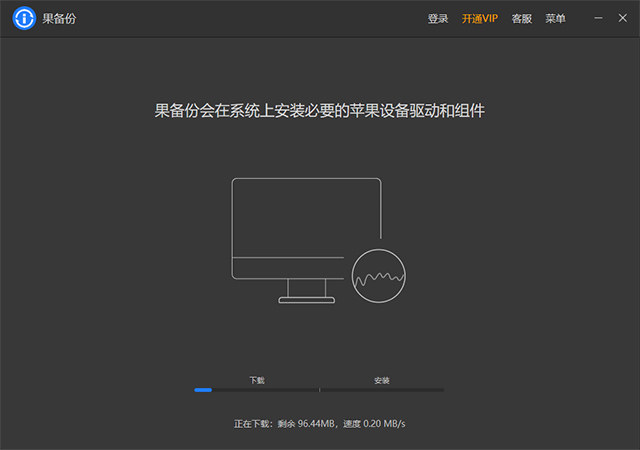Click the circular waveform icon
Viewport: 640px width, 450px height.
(x=379, y=276)
